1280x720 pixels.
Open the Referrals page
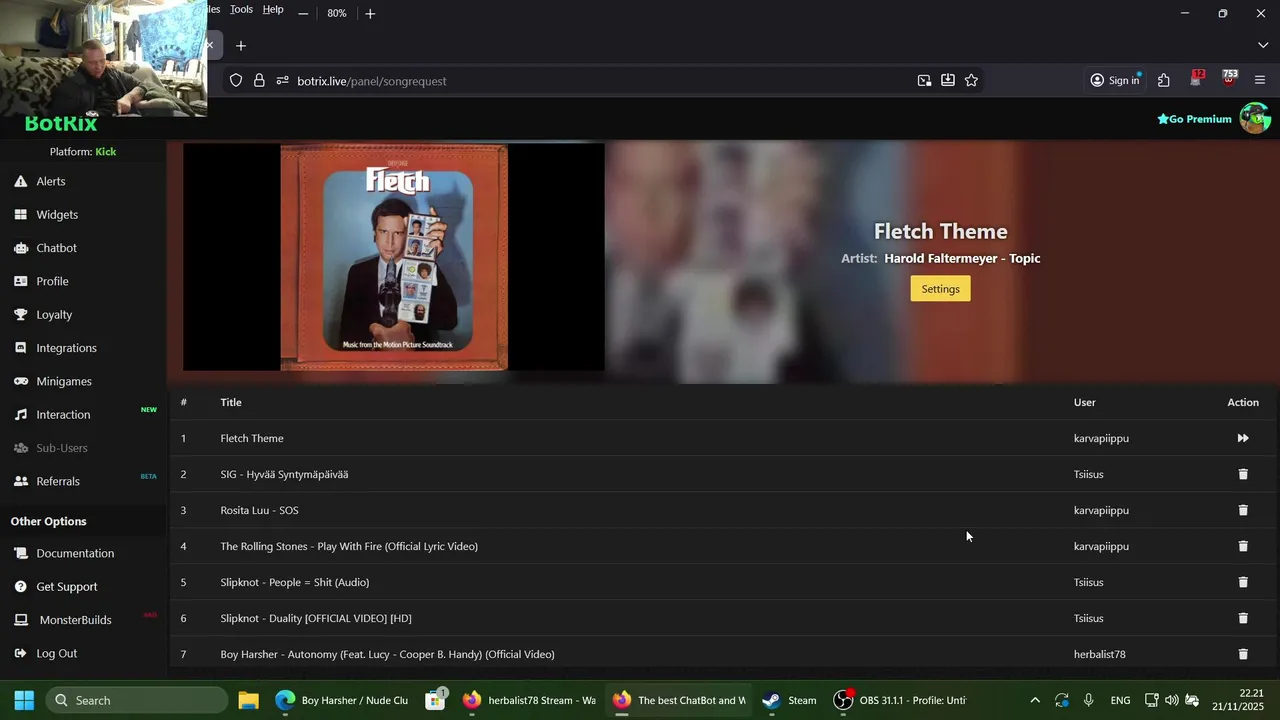pos(58,481)
